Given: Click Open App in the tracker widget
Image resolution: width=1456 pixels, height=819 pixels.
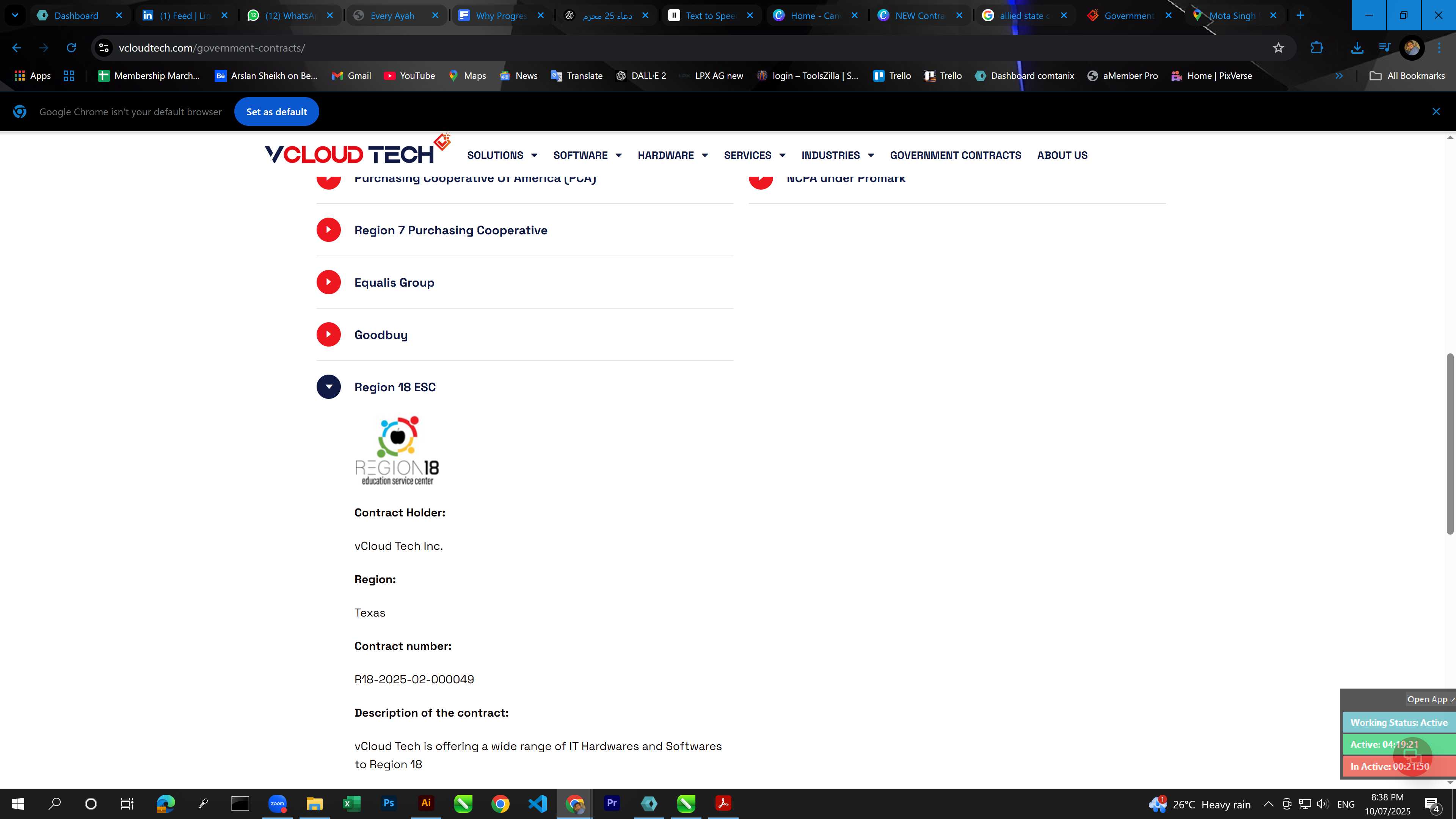Looking at the screenshot, I should tap(1430, 699).
